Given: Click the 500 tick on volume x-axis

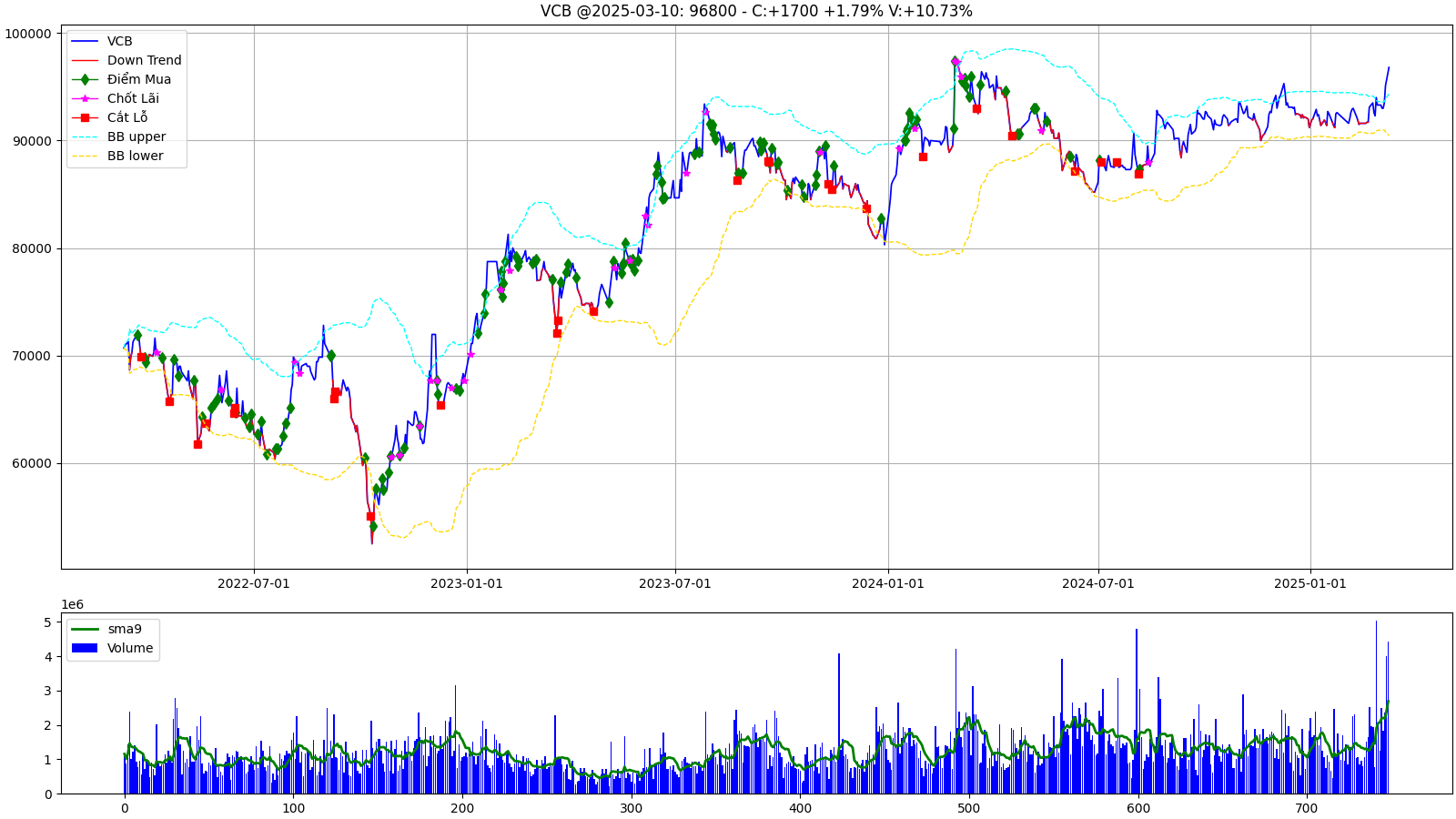Looking at the screenshot, I should (969, 808).
